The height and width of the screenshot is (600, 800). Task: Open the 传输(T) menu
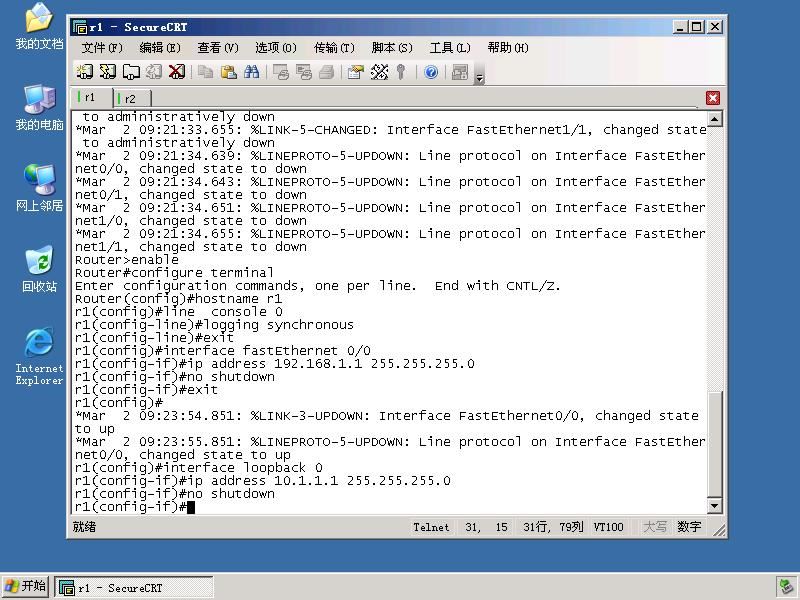(x=334, y=48)
